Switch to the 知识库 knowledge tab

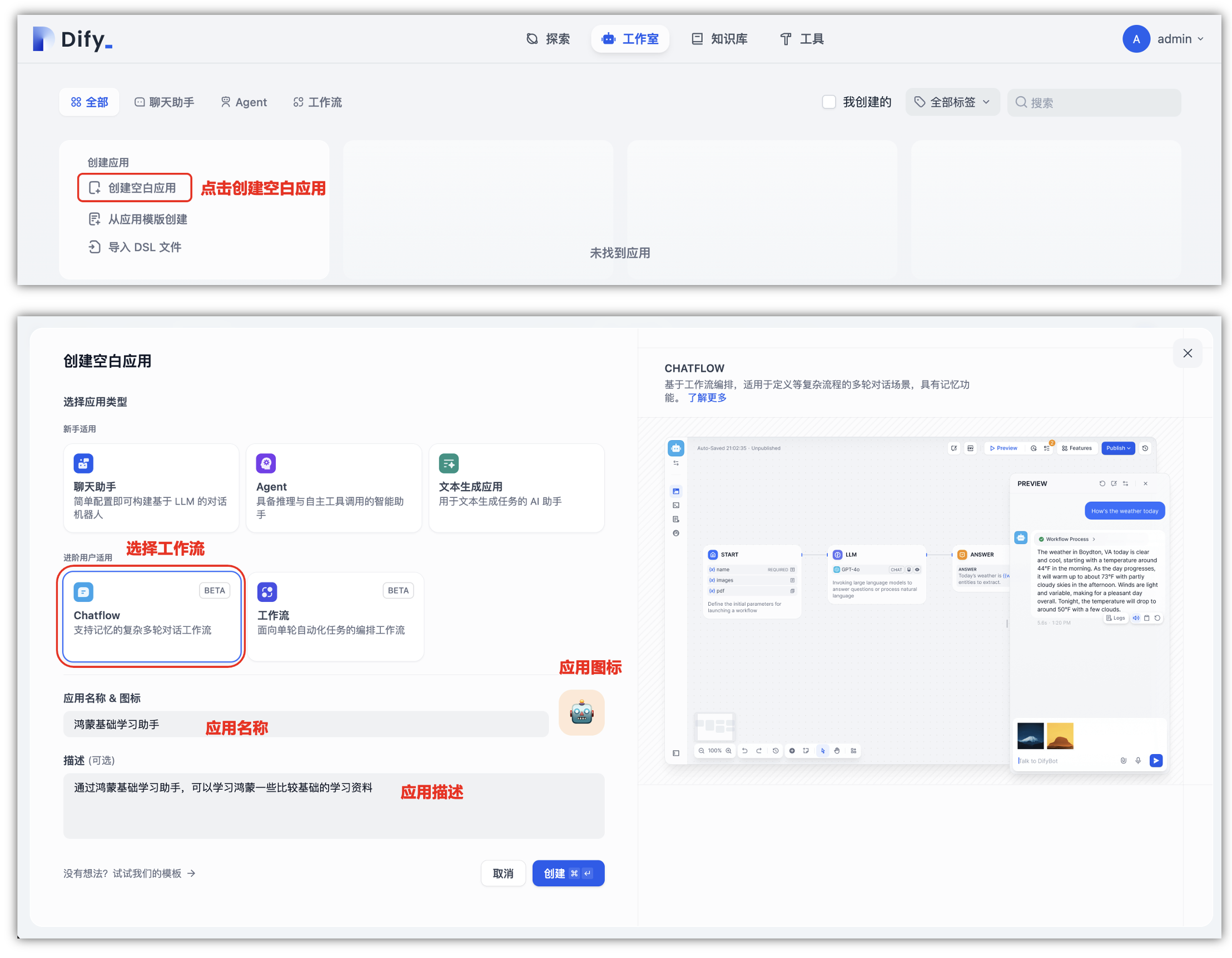pyautogui.click(x=719, y=39)
